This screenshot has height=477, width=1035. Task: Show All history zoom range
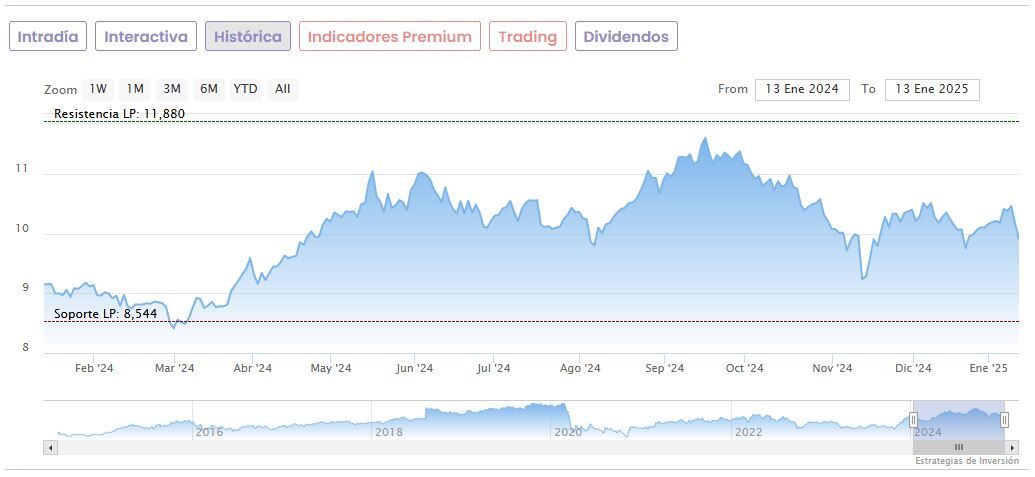[x=283, y=89]
